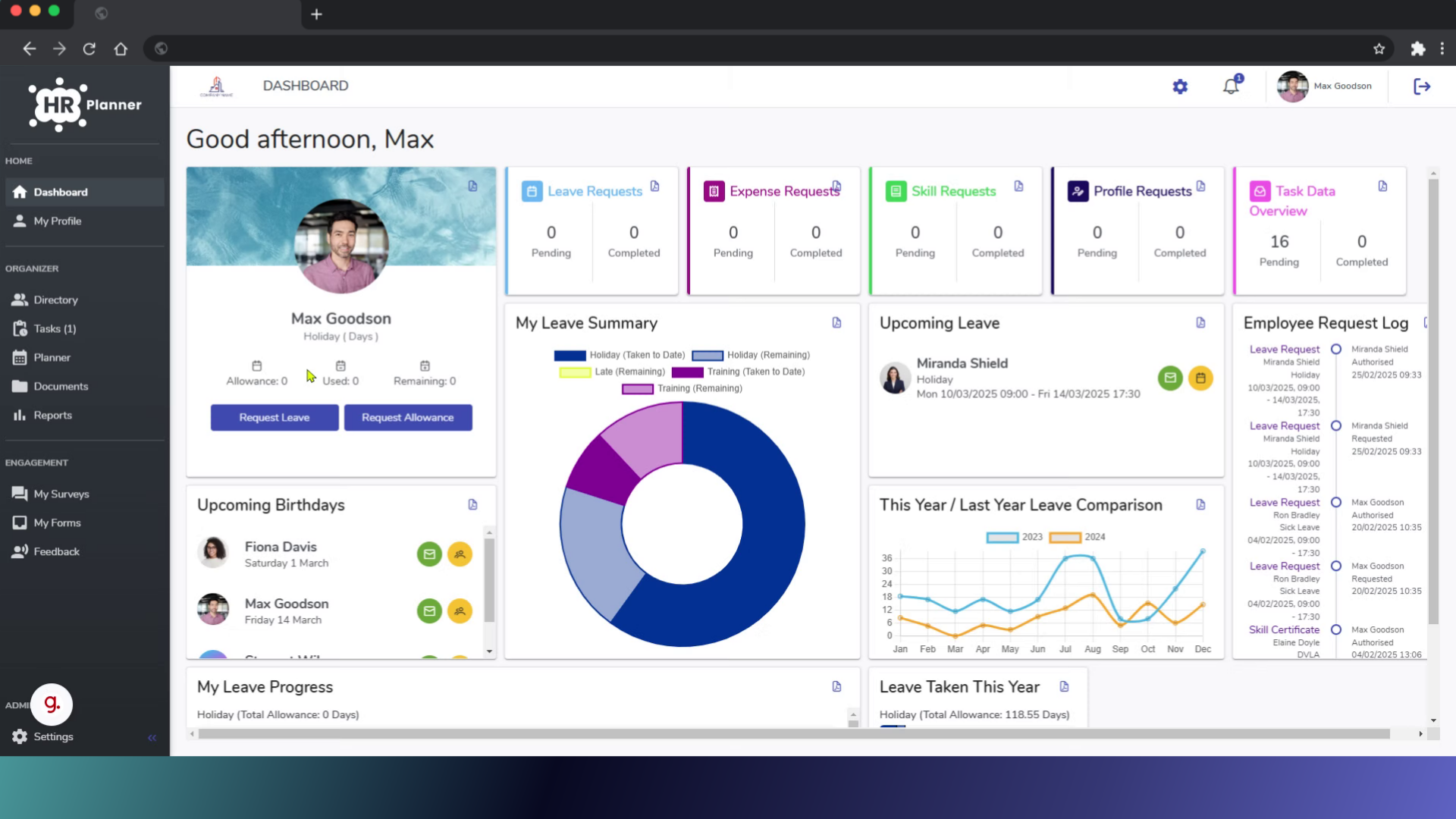Open the first Leave Request log entry
The height and width of the screenshot is (819, 1456).
pos(1284,349)
